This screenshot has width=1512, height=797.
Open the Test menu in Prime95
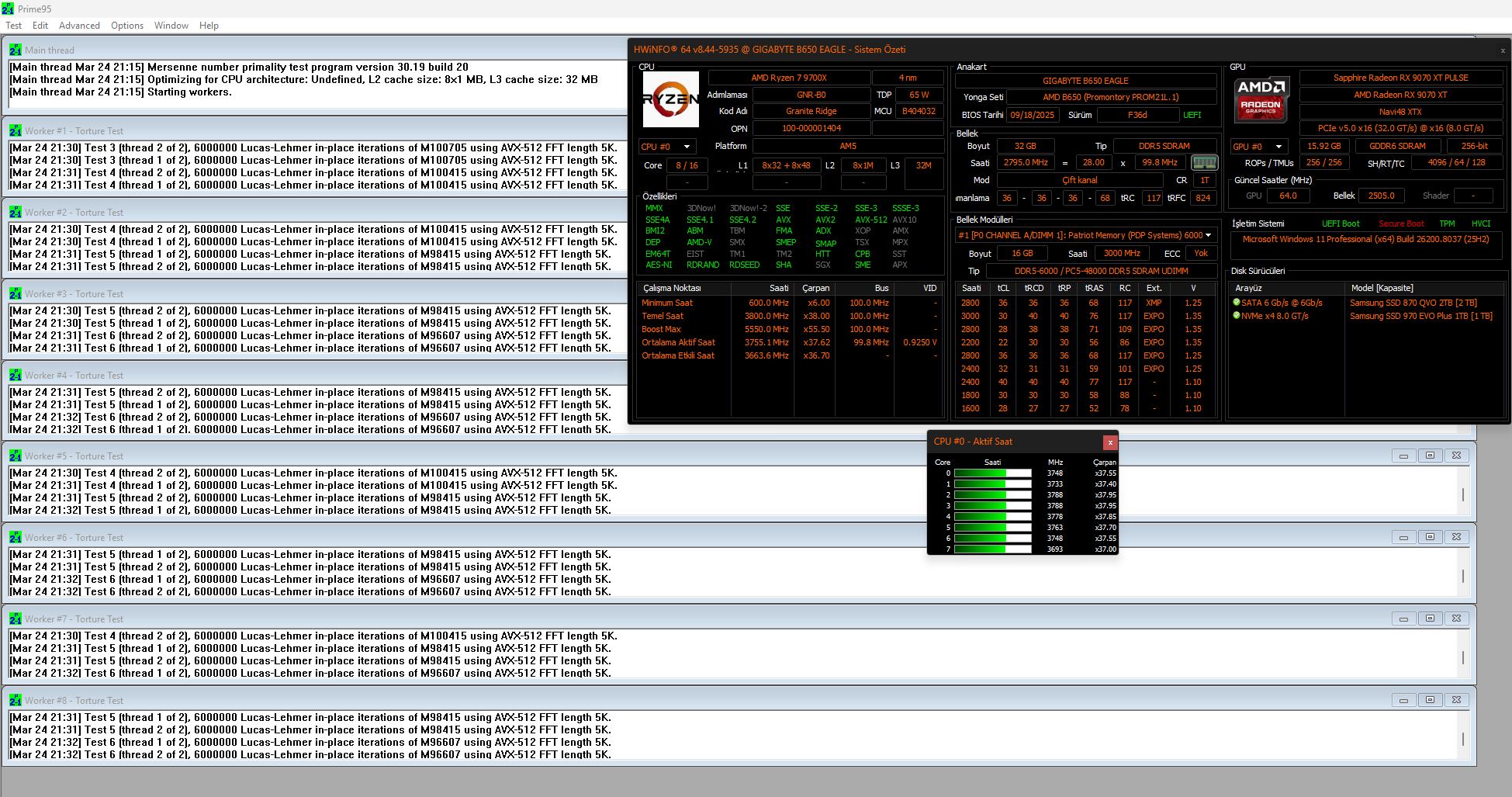click(x=13, y=26)
